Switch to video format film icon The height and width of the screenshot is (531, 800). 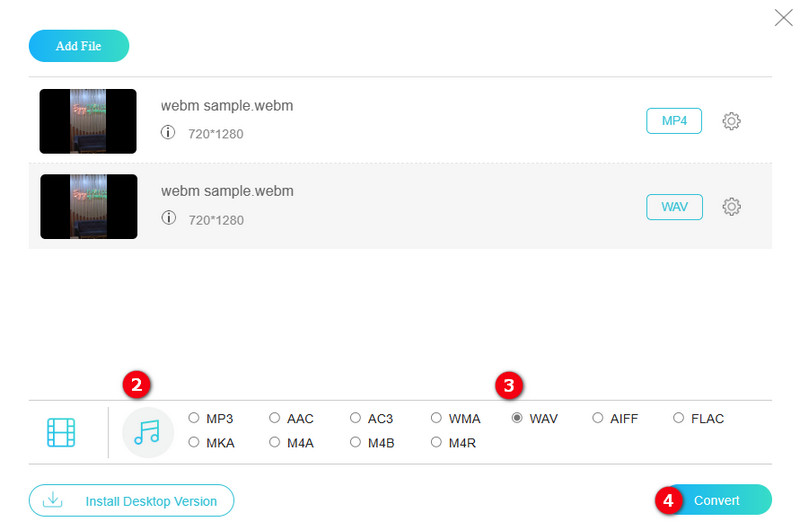61,432
